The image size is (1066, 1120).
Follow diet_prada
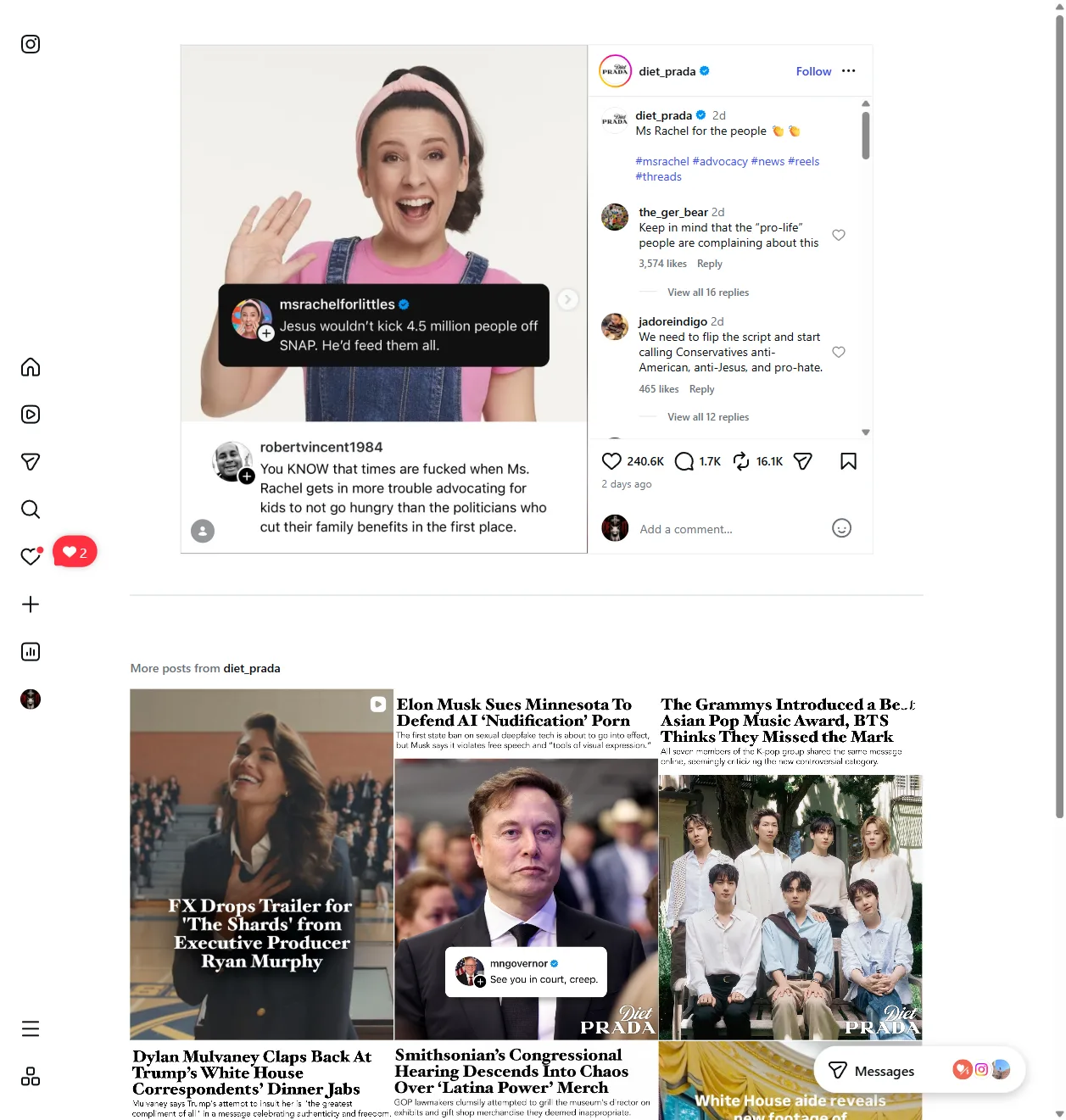point(813,71)
